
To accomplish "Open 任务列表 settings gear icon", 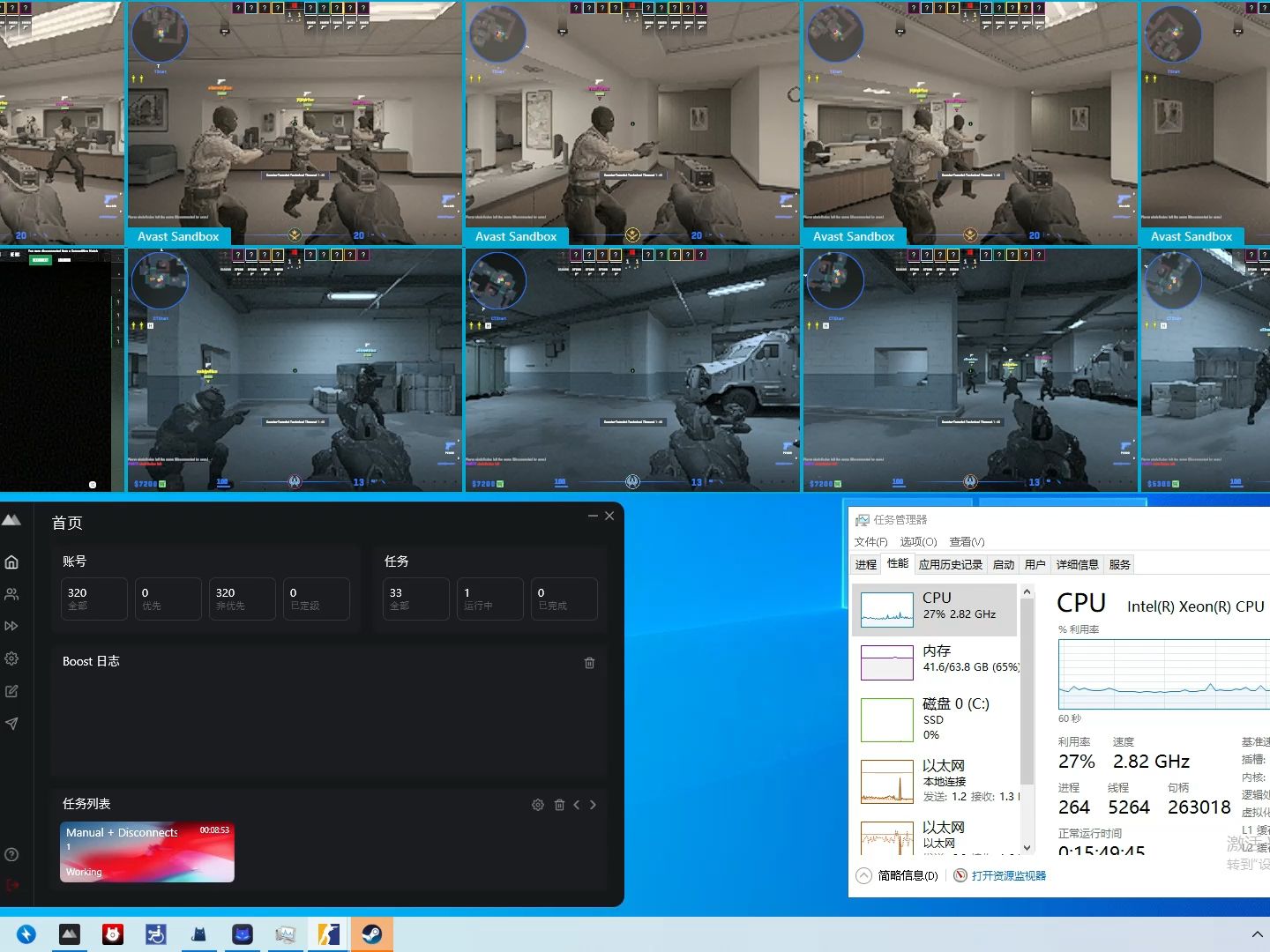I will point(538,805).
